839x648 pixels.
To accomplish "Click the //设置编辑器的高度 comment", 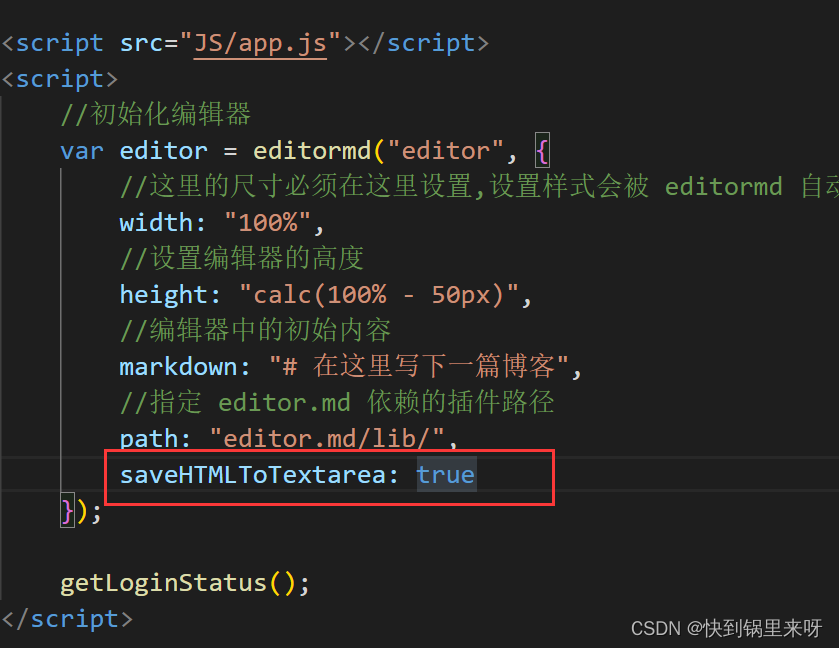I will [x=241, y=258].
